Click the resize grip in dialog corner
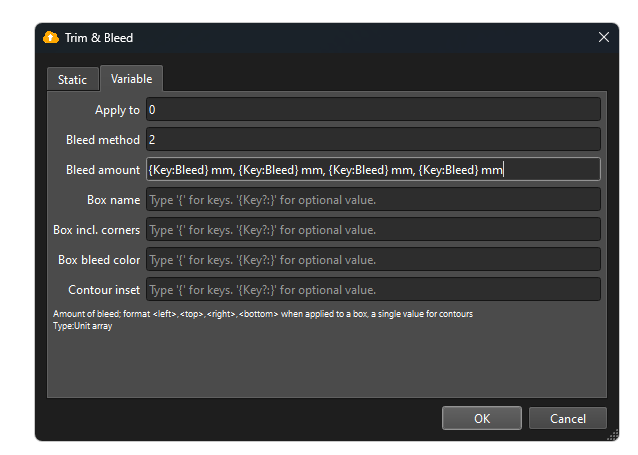 click(612, 435)
